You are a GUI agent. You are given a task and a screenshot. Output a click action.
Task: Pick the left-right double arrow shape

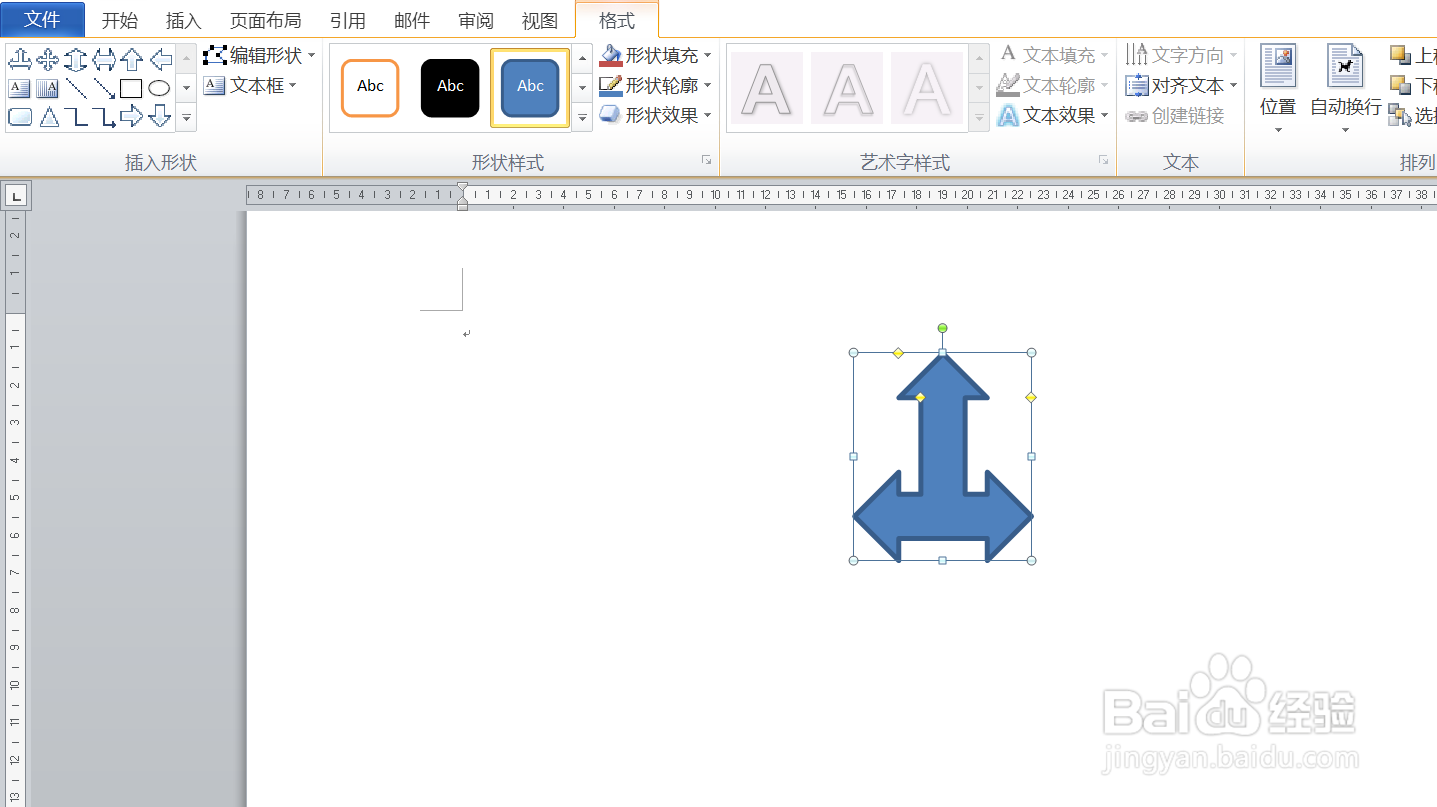(104, 60)
